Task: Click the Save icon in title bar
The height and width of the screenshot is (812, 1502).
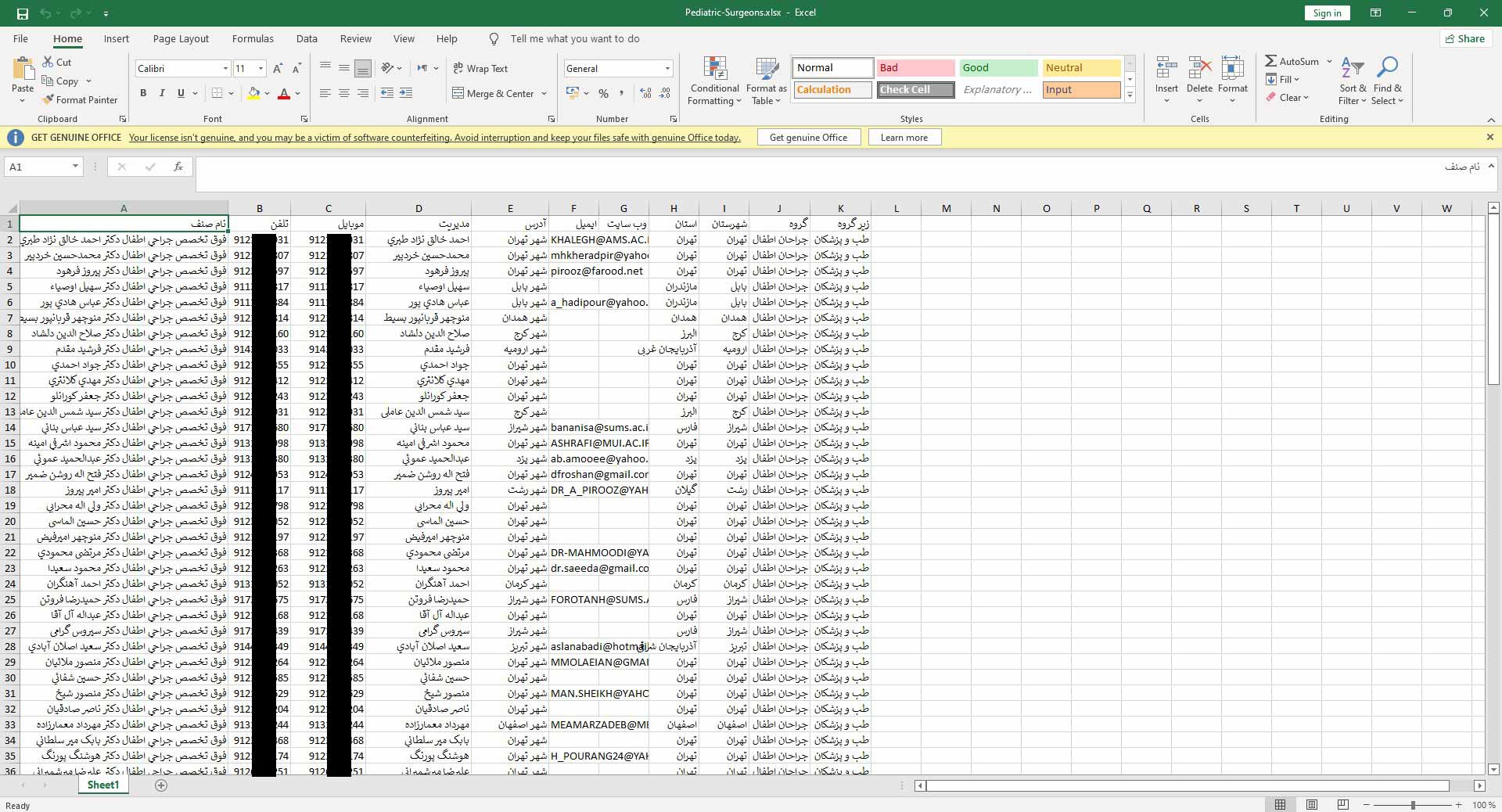Action: click(22, 13)
